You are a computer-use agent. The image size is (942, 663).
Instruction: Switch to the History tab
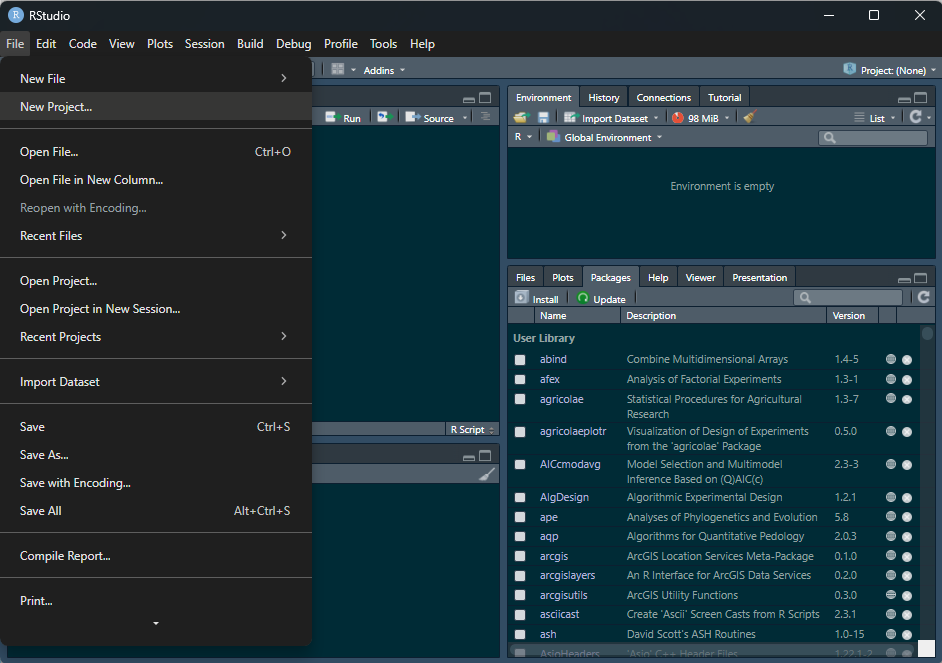[x=603, y=98]
